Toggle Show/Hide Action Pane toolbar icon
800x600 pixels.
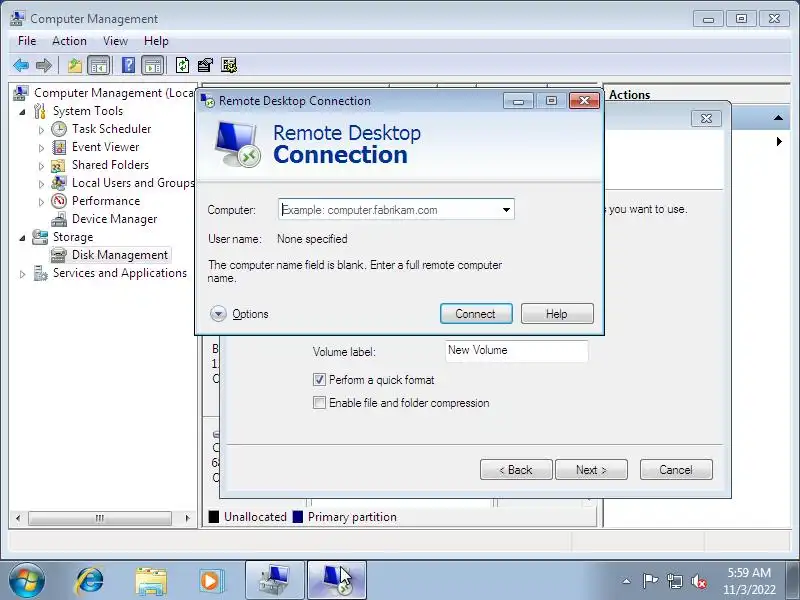pos(153,65)
